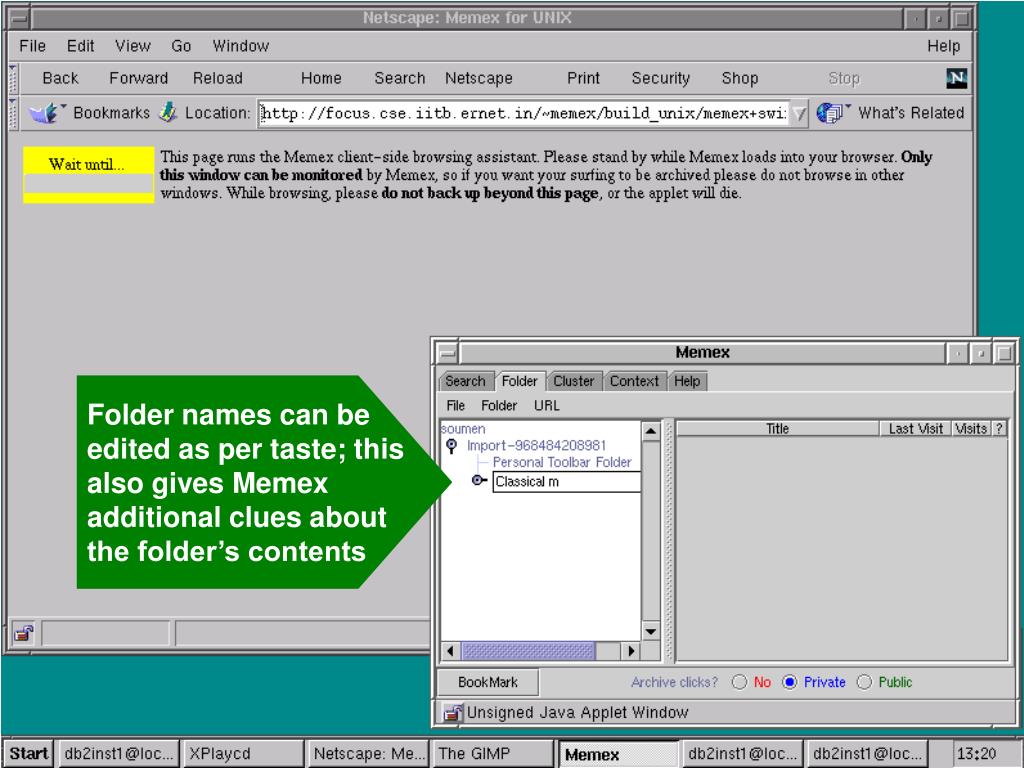This screenshot has height=768, width=1024.
Task: Select the Personal Toolbar Folder tree item
Action: [x=562, y=462]
